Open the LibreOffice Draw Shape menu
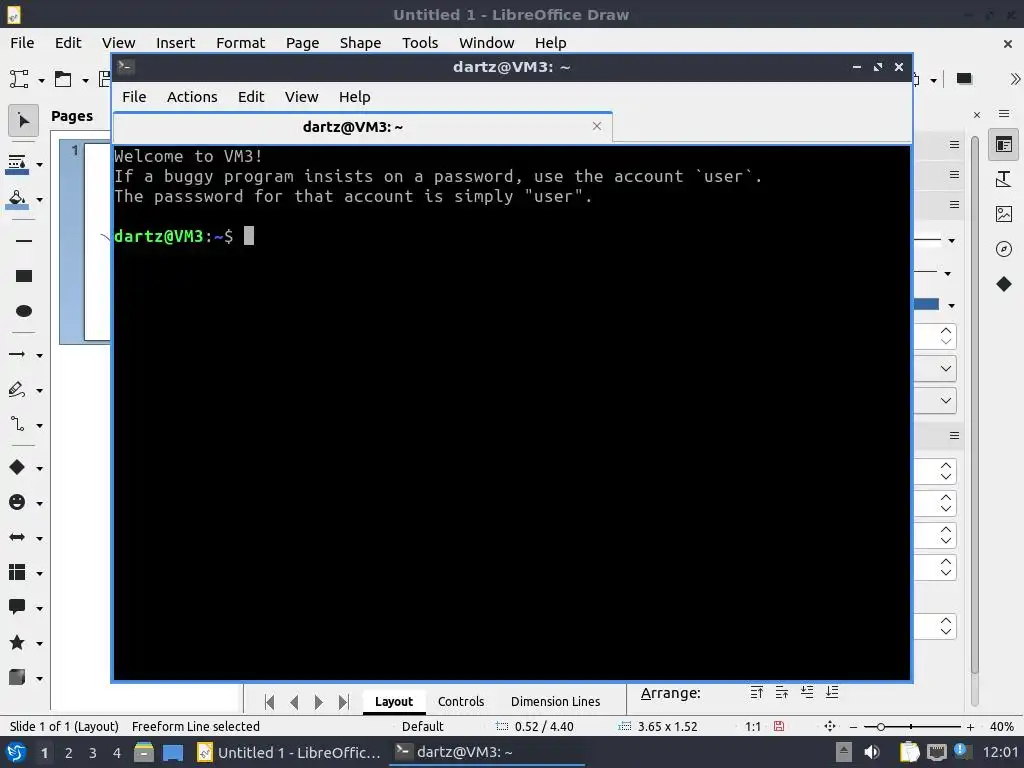The width and height of the screenshot is (1024, 768). [x=360, y=43]
